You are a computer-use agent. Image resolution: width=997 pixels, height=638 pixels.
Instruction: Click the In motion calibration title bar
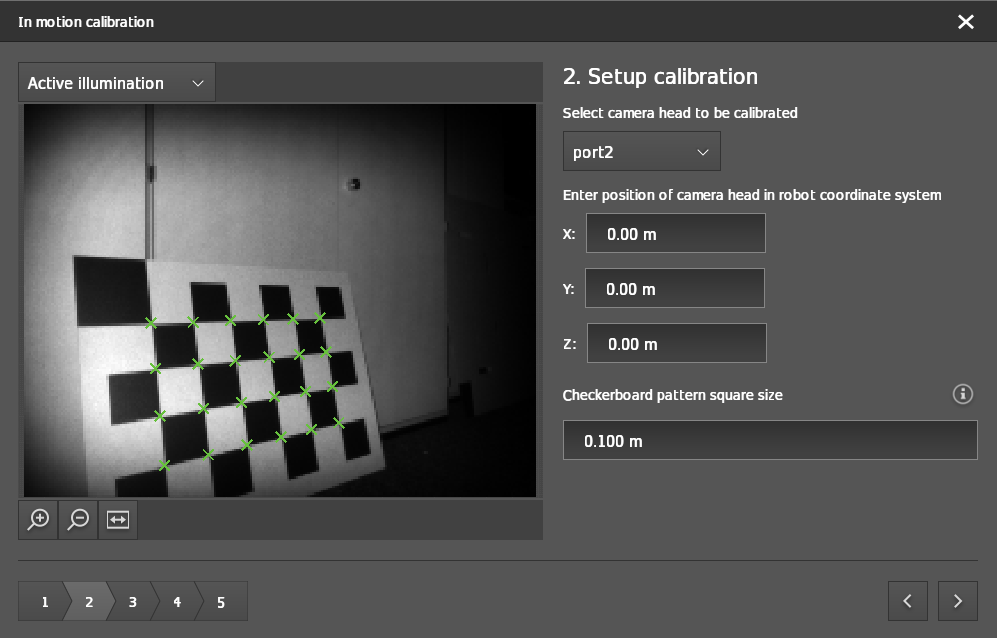[x=450, y=22]
